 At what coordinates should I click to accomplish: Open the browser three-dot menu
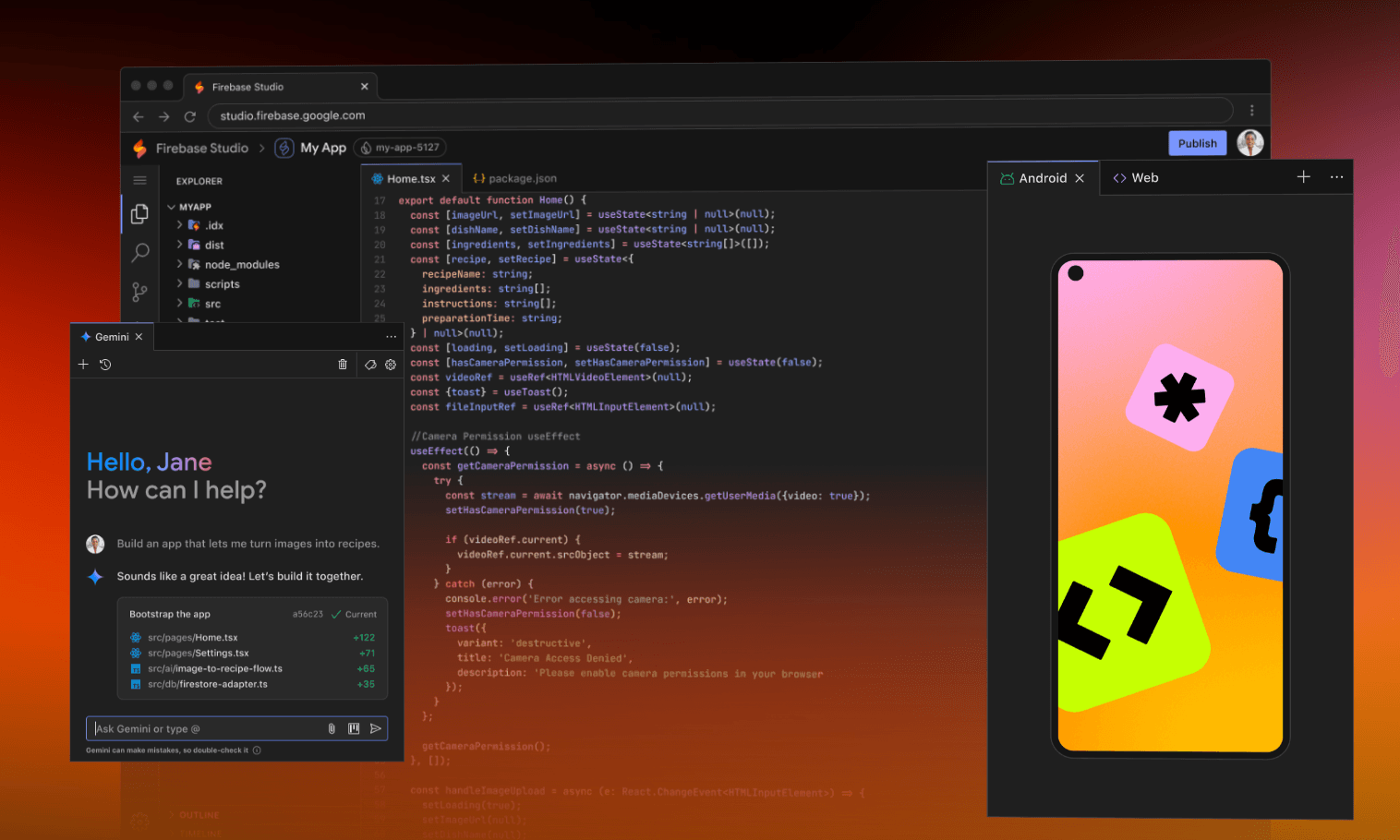click(x=1251, y=111)
